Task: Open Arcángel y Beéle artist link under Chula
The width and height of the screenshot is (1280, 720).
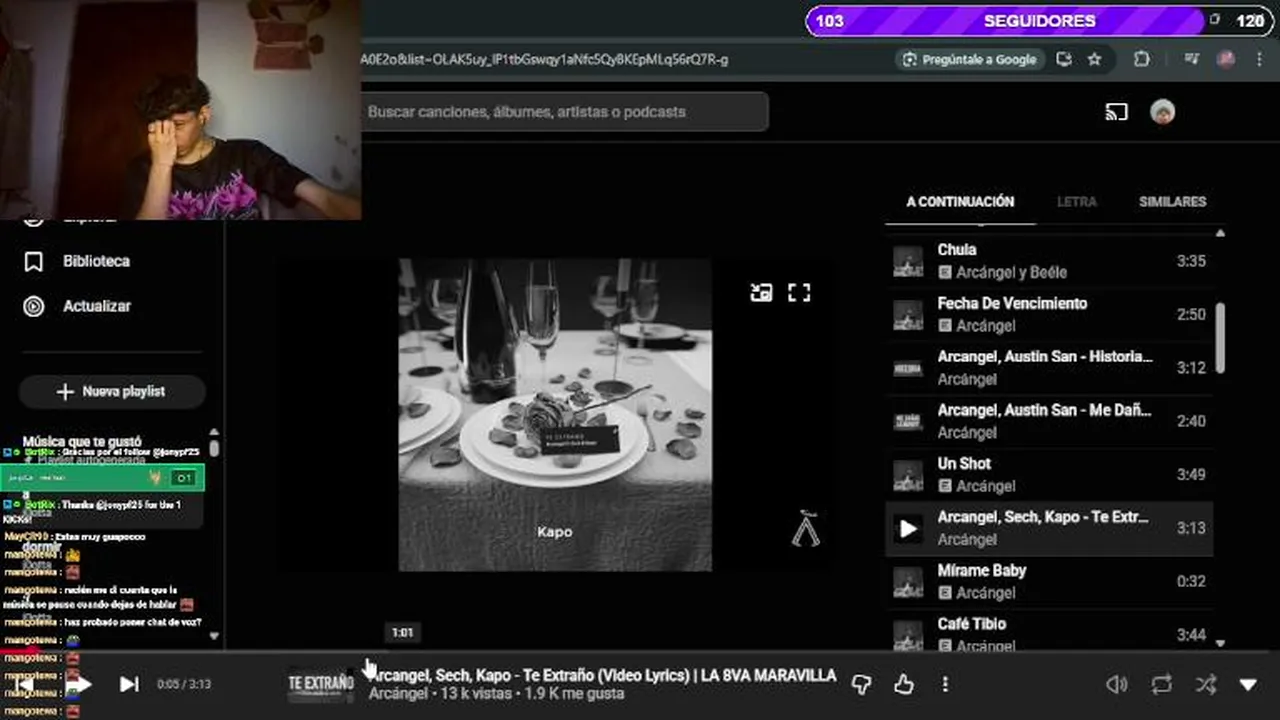Action: [x=1011, y=272]
